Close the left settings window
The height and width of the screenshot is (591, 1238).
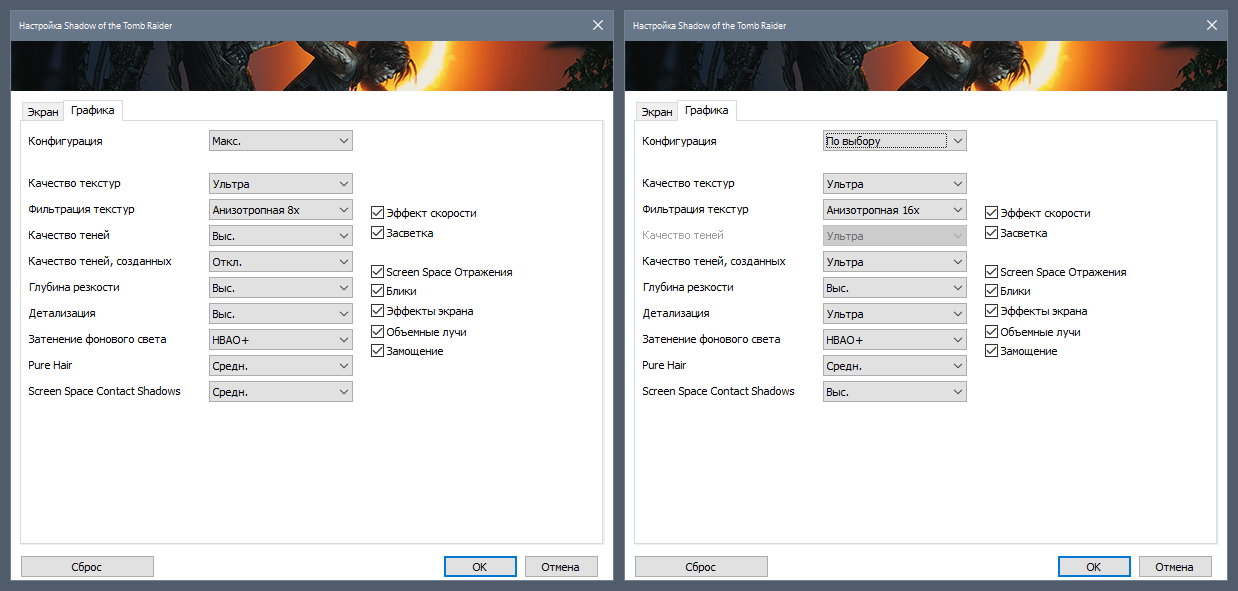598,25
